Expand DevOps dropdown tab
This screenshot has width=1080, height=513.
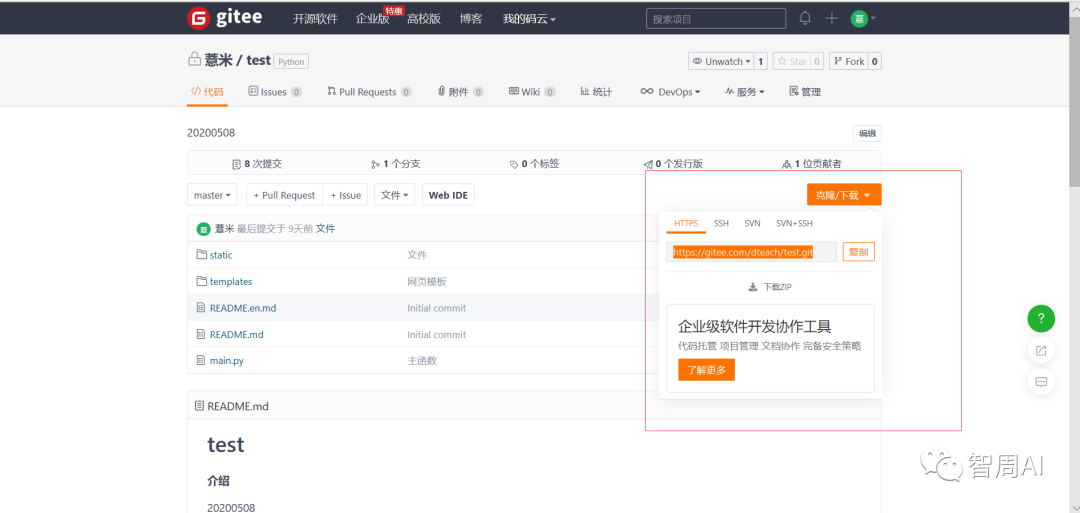[x=670, y=92]
